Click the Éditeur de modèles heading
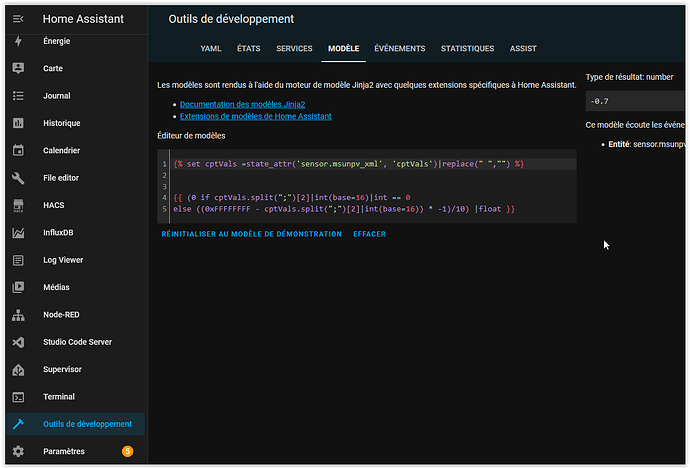The height and width of the screenshot is (468, 690). (x=191, y=136)
